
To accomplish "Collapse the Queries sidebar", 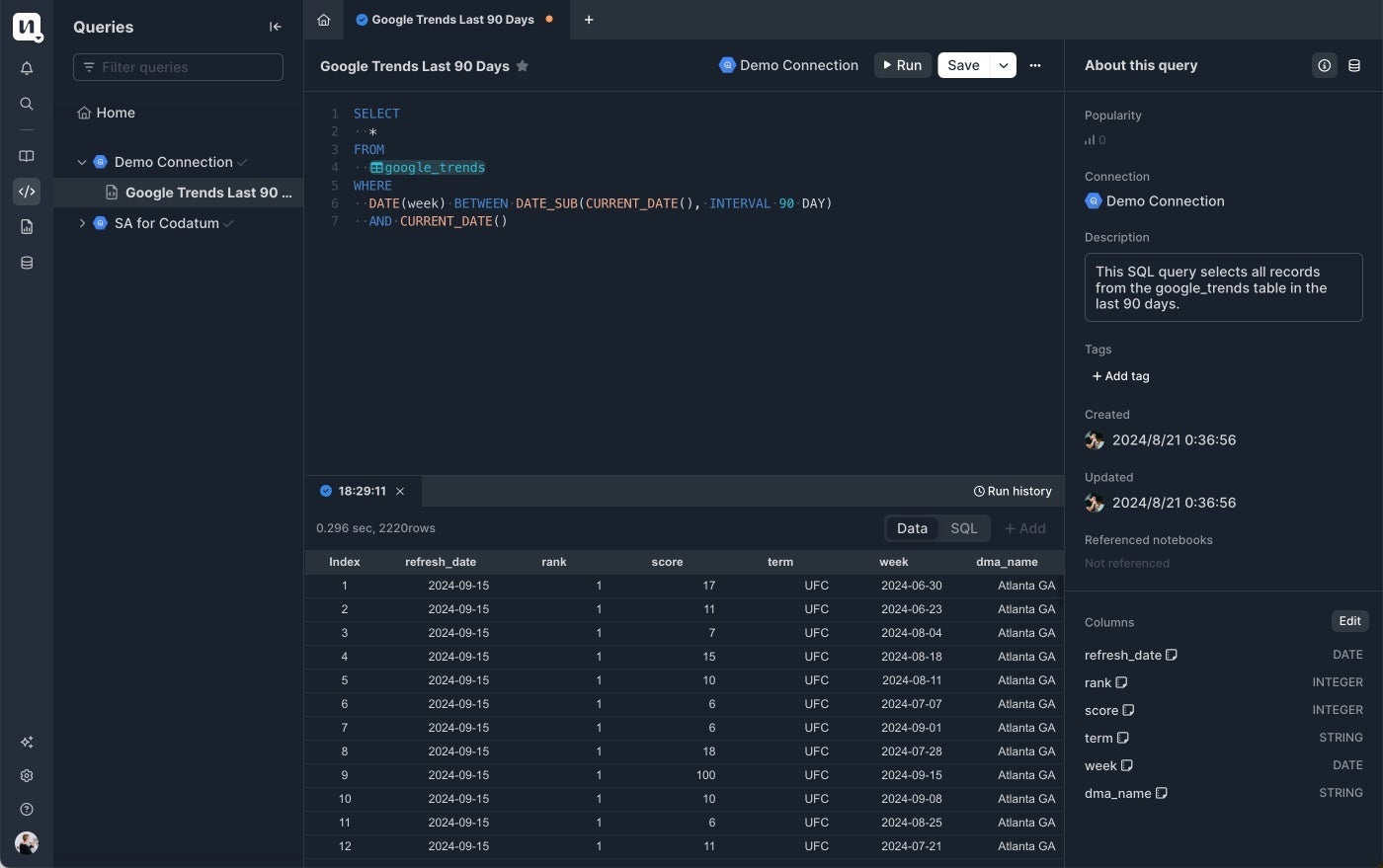I will [276, 27].
